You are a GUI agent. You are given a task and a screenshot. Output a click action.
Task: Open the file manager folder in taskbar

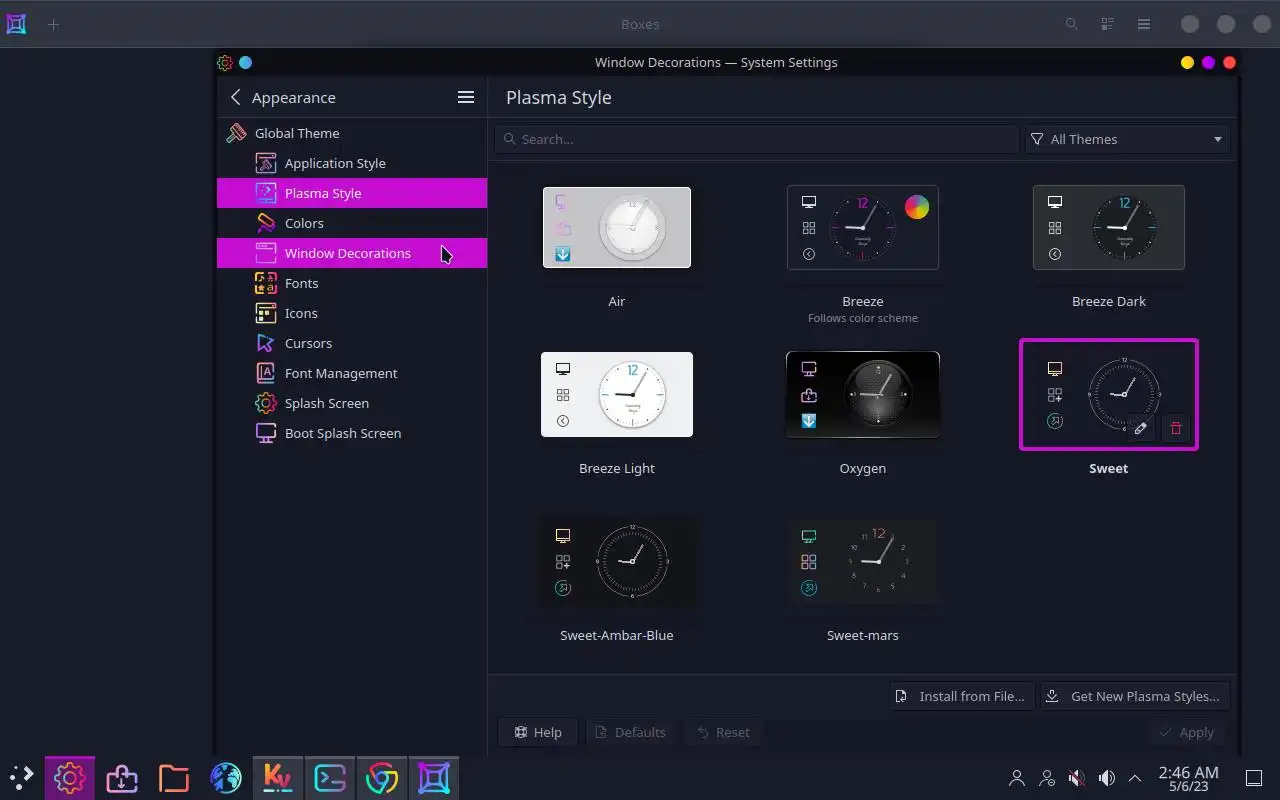click(x=174, y=778)
